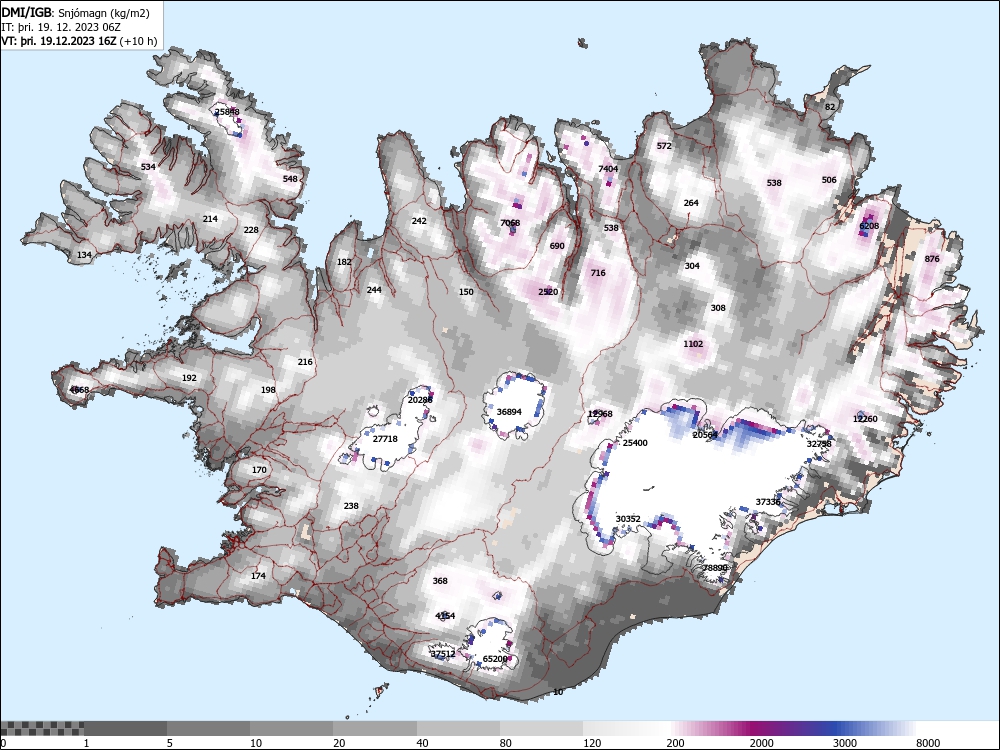The width and height of the screenshot is (1000, 750).
Task: Select the map value 238
Action: point(351,506)
